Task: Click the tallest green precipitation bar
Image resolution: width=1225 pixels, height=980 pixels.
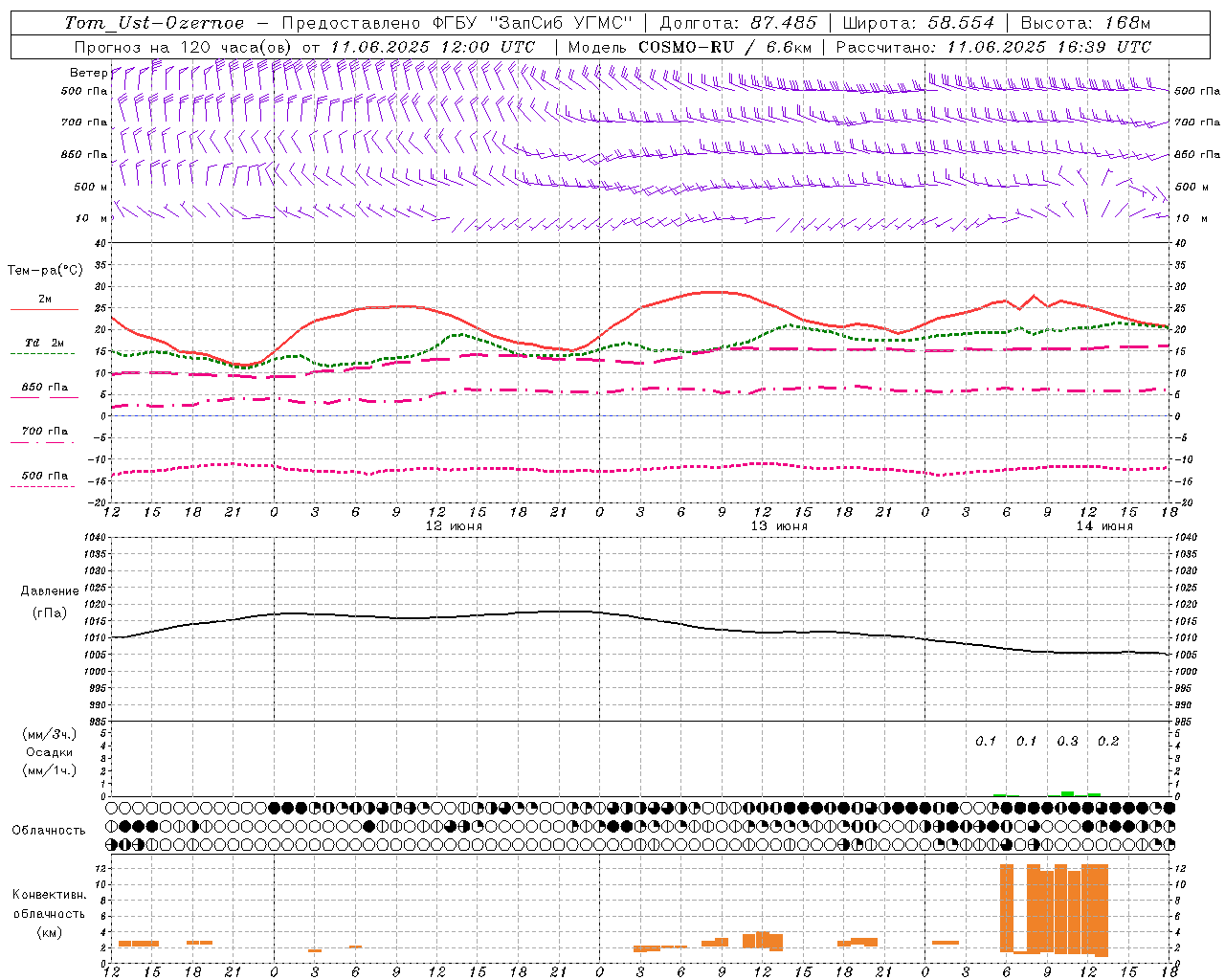Action: click(1067, 793)
